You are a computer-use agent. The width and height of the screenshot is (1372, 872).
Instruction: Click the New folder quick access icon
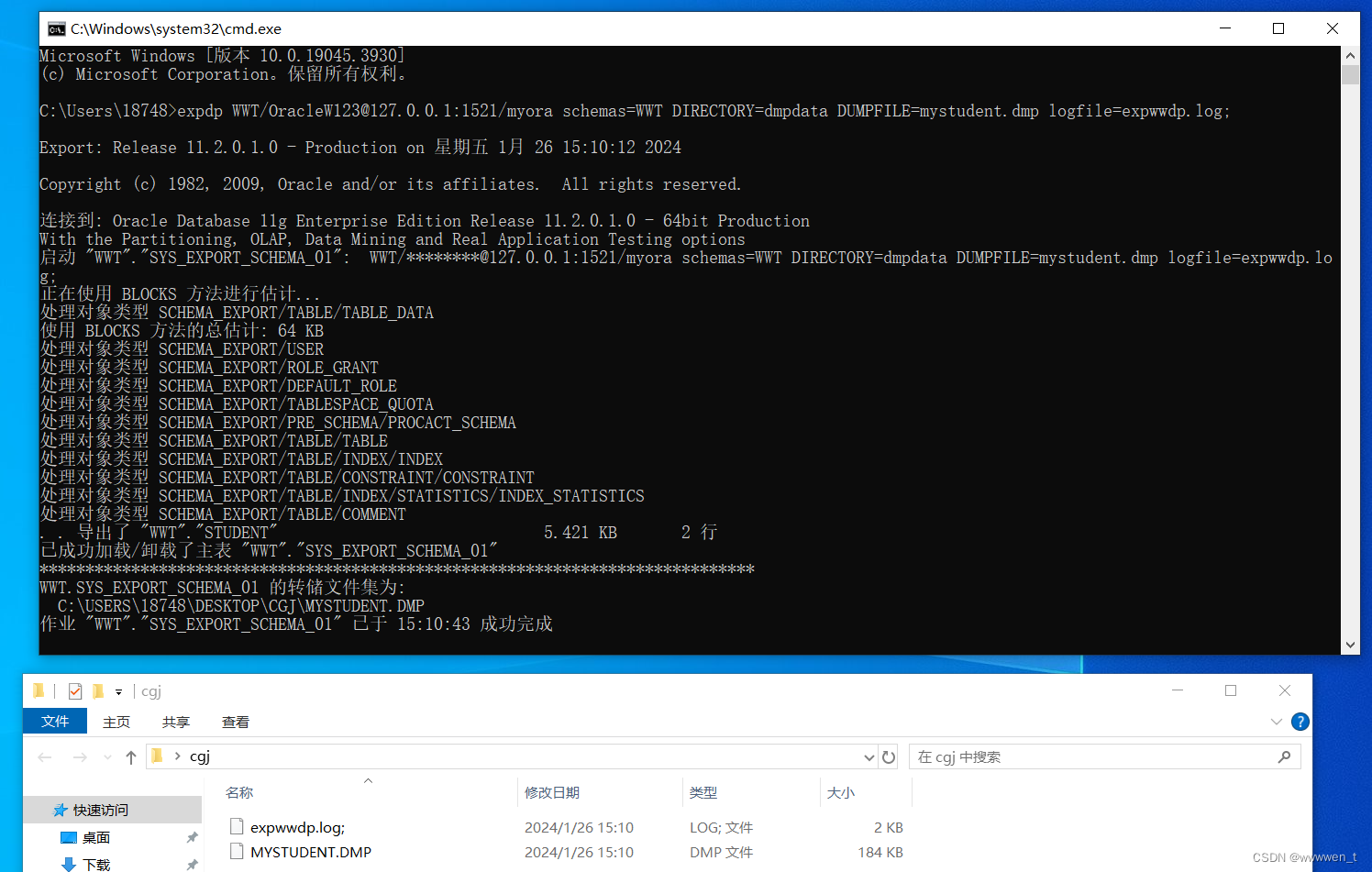[98, 691]
